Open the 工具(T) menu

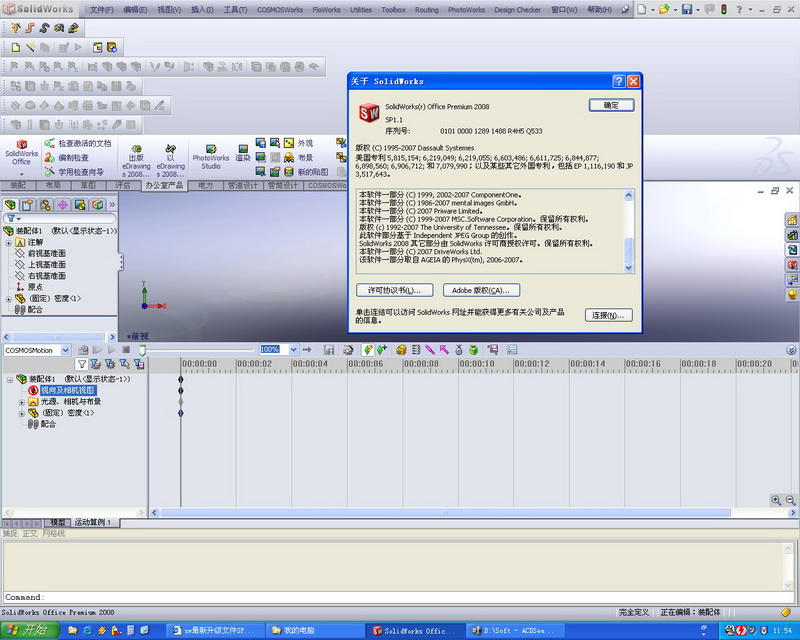235,10
